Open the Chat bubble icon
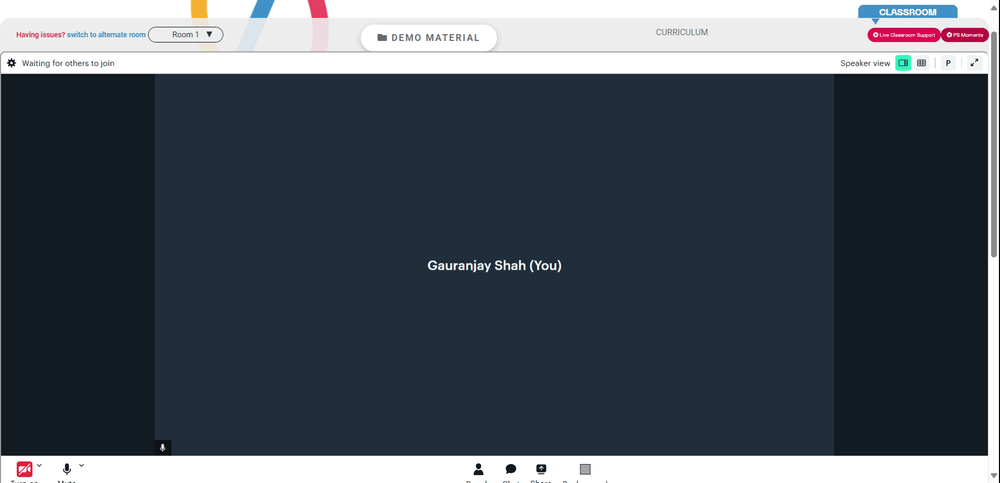Viewport: 1000px width, 483px height. coord(510,470)
